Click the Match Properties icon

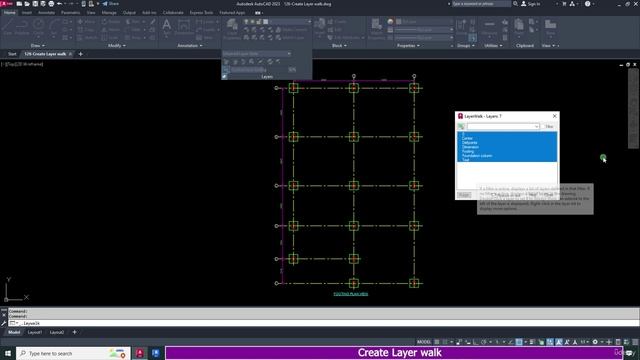pyautogui.click(x=376, y=28)
